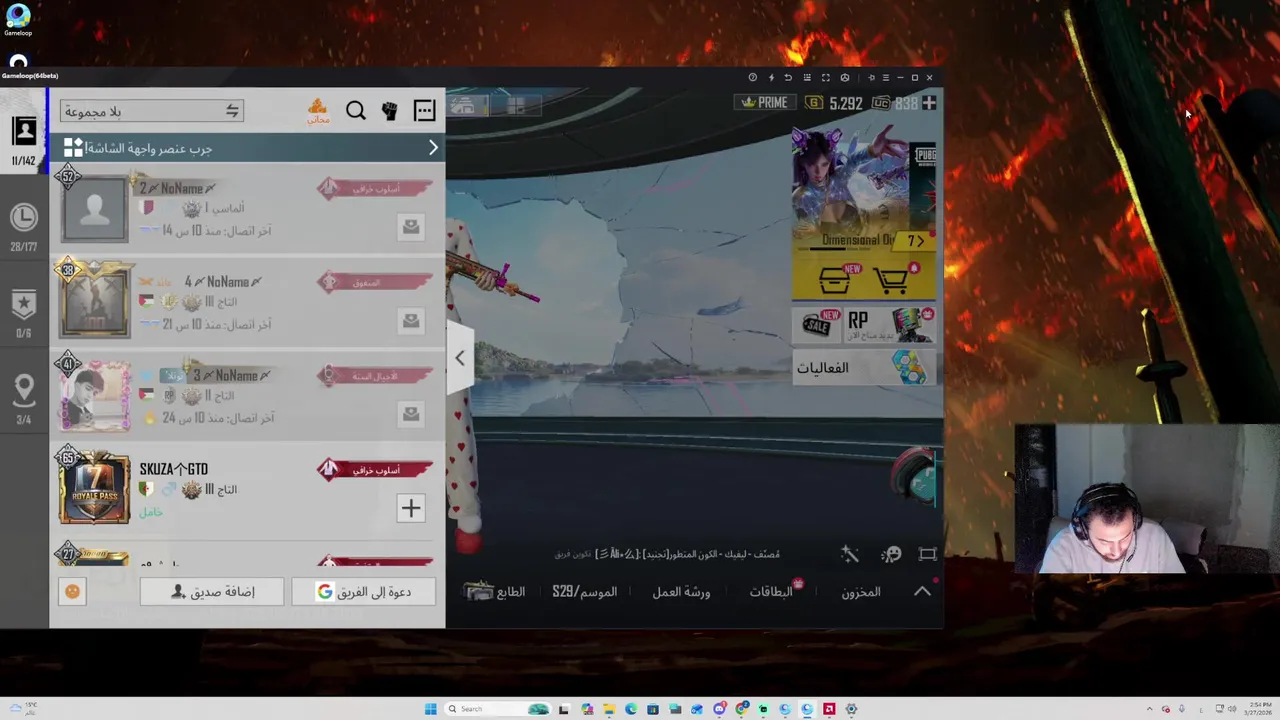Add UC with the plus icon

pyautogui.click(x=929, y=103)
